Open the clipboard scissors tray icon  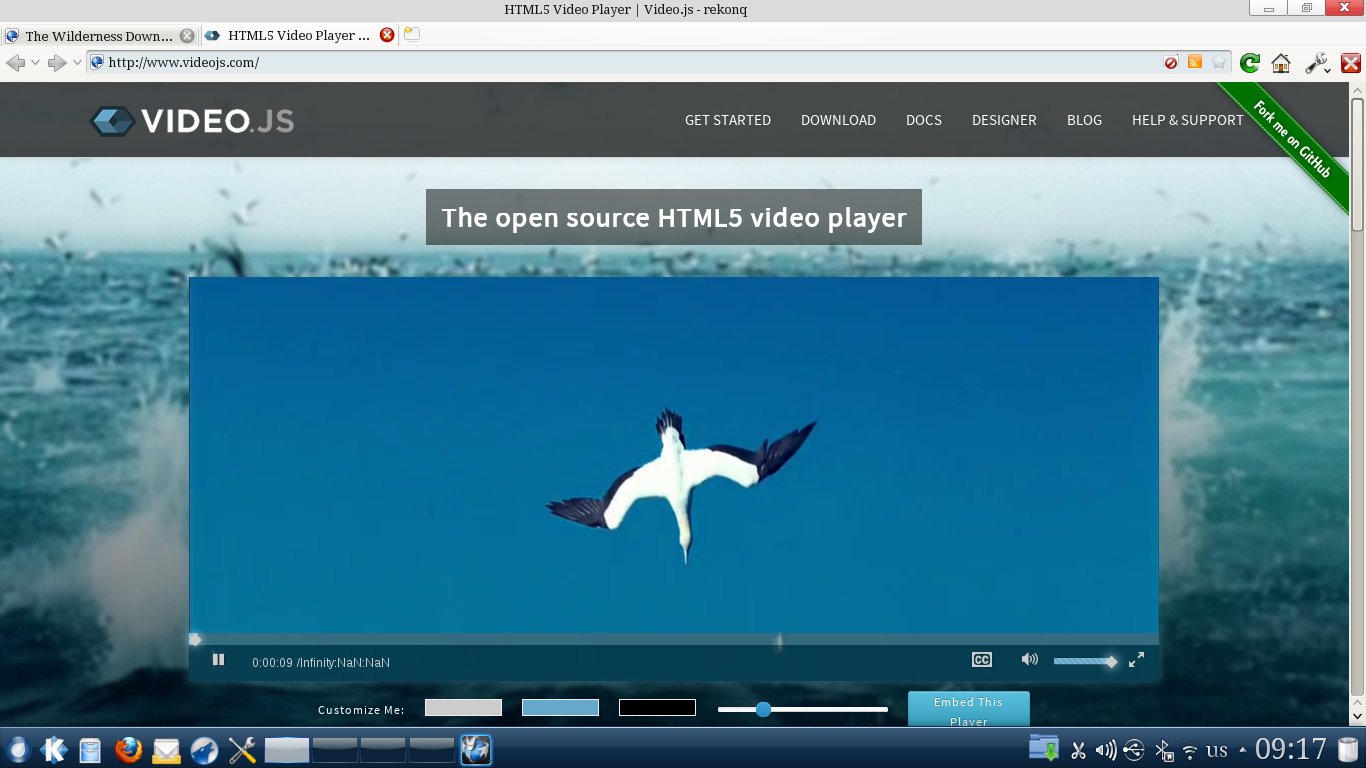click(1078, 750)
